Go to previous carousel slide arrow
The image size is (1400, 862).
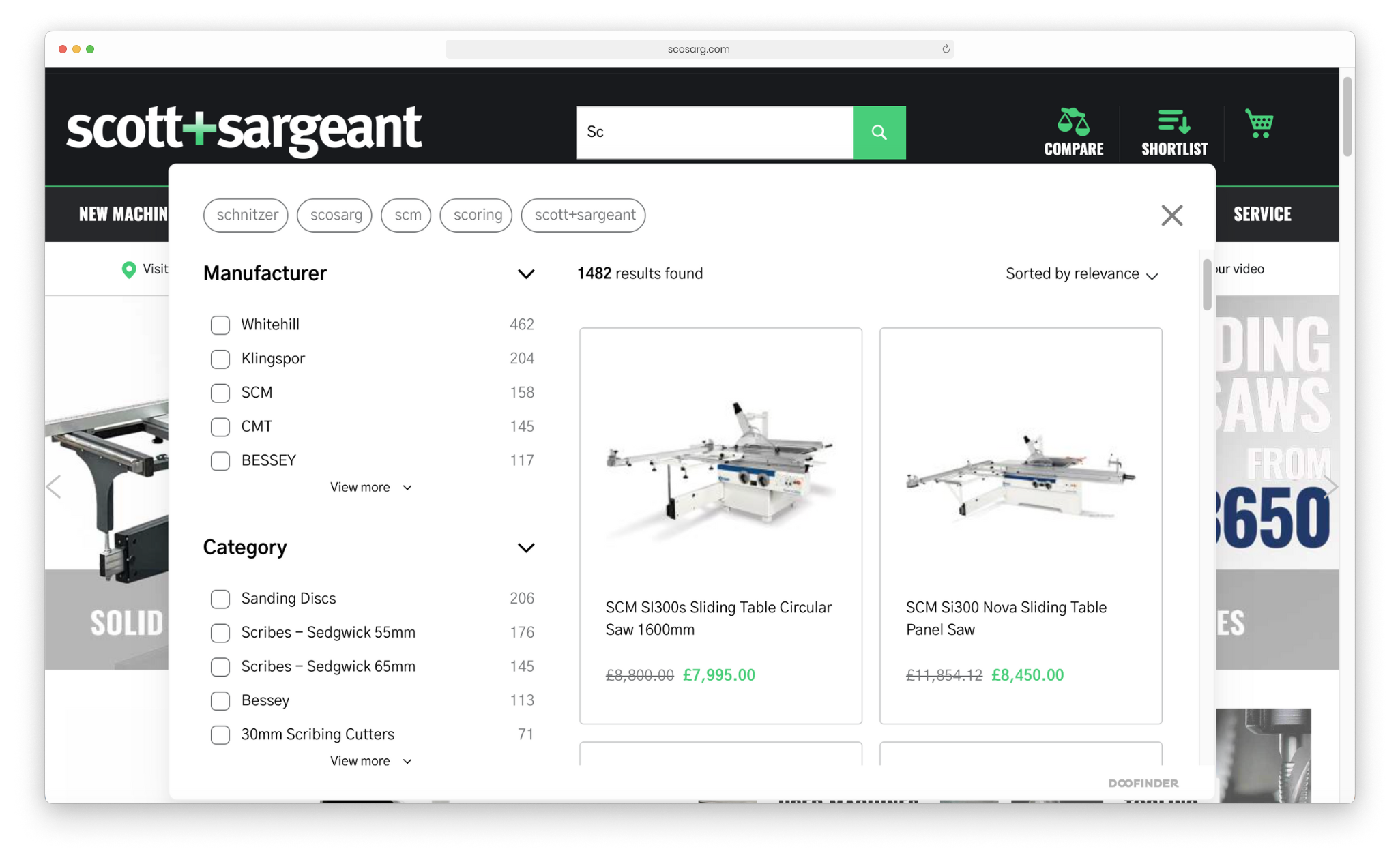tap(55, 486)
